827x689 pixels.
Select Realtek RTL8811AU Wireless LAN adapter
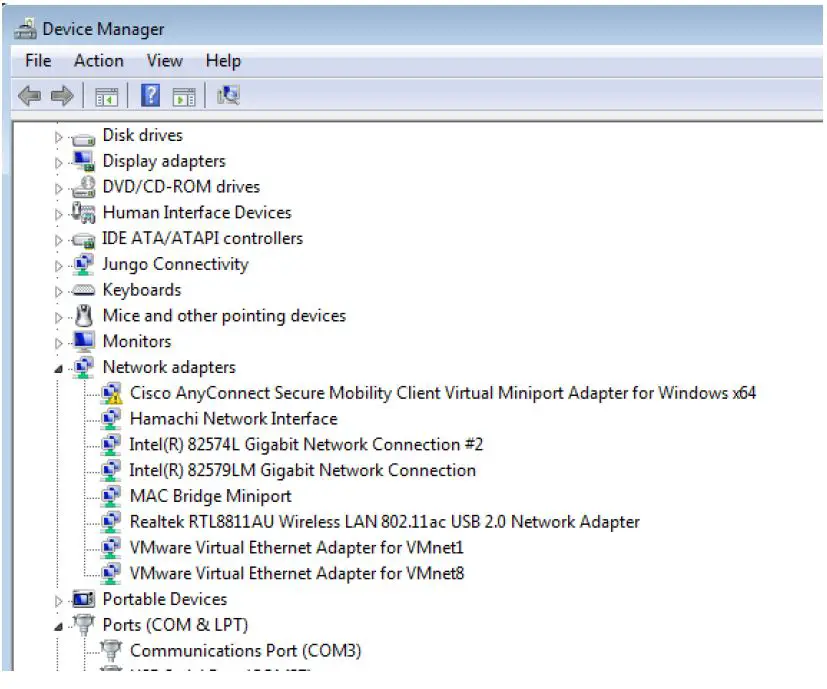pos(384,522)
